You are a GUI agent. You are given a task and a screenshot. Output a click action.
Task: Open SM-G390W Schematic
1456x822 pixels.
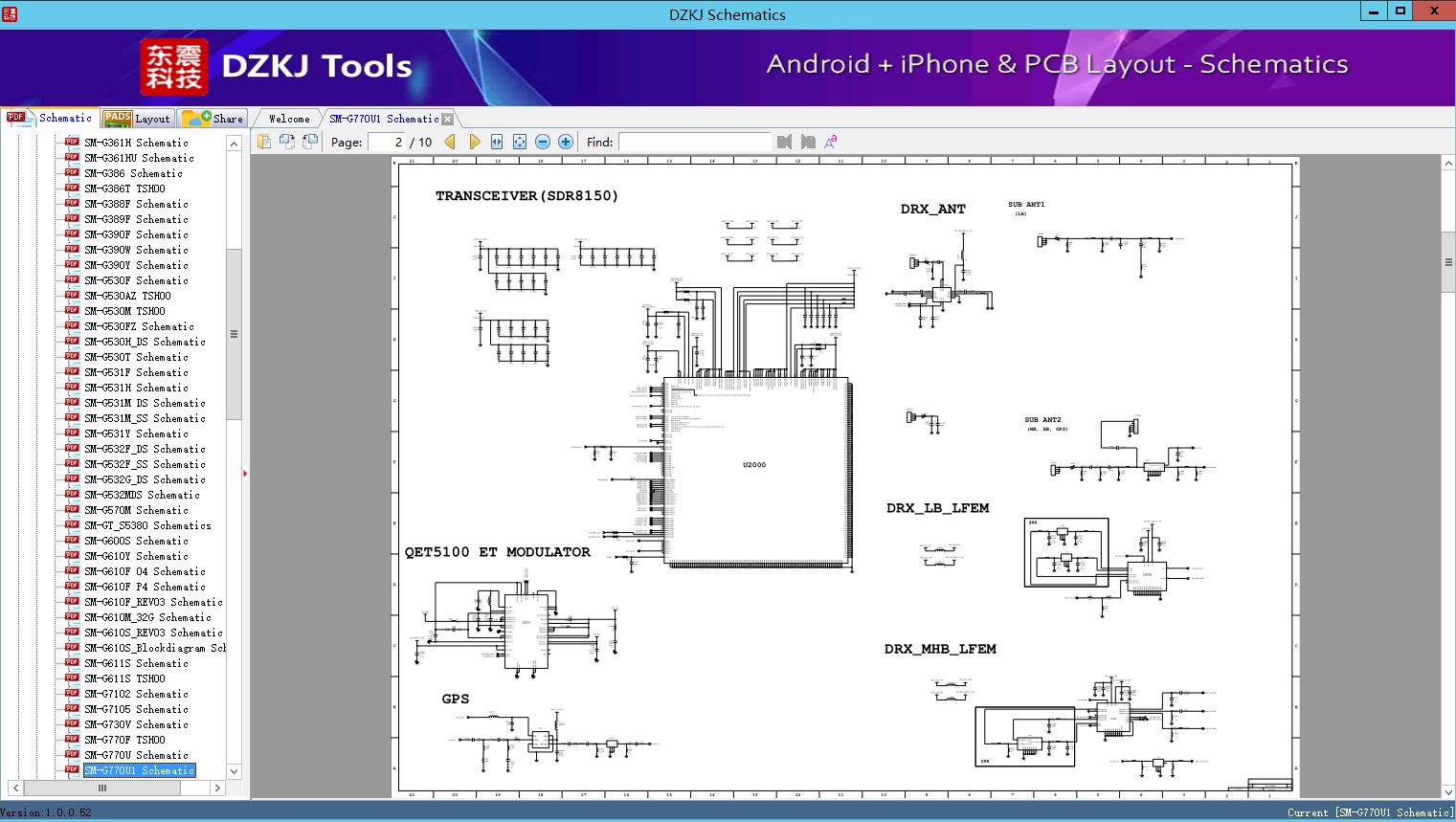[x=136, y=250]
